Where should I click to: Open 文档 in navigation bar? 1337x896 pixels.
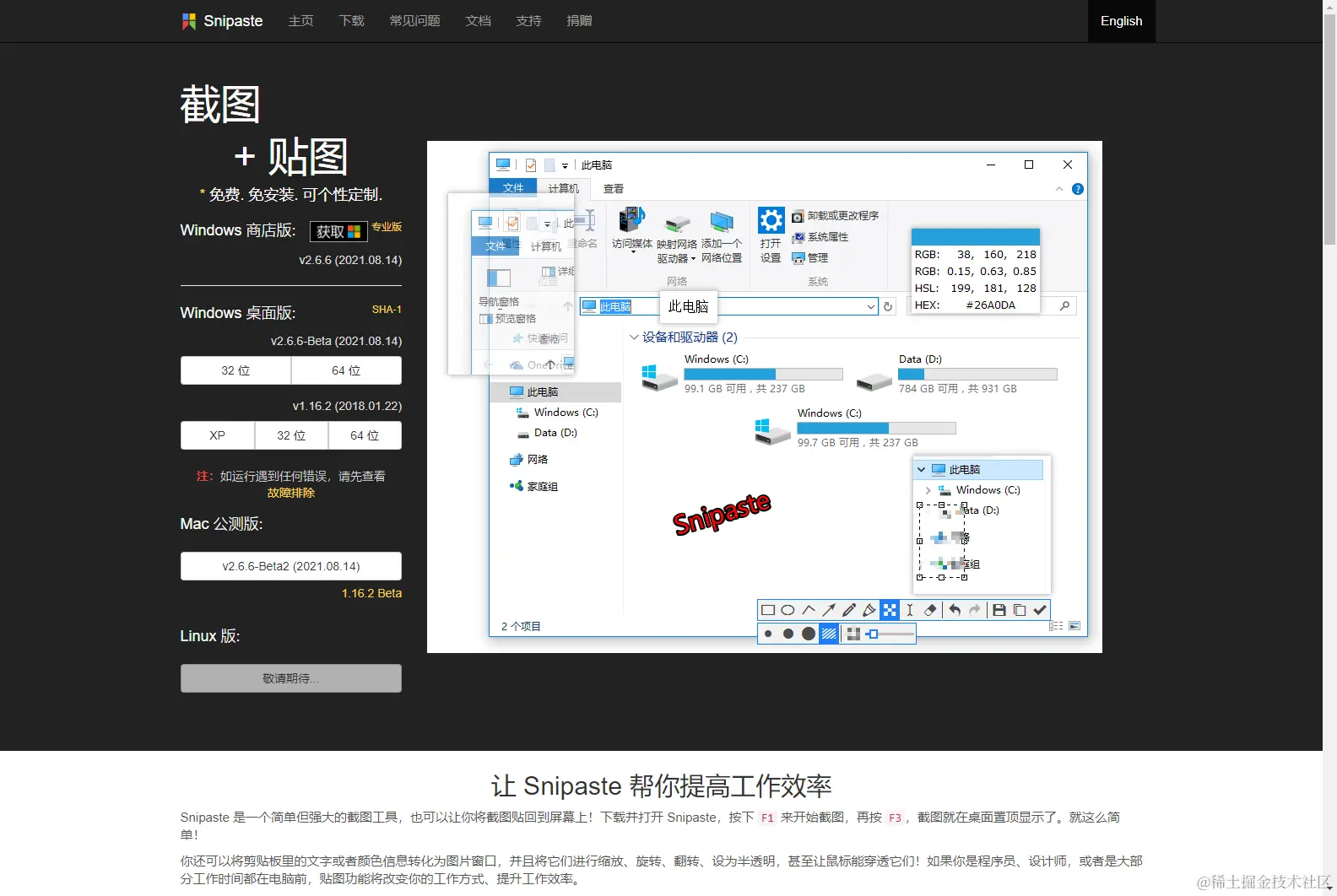point(478,21)
